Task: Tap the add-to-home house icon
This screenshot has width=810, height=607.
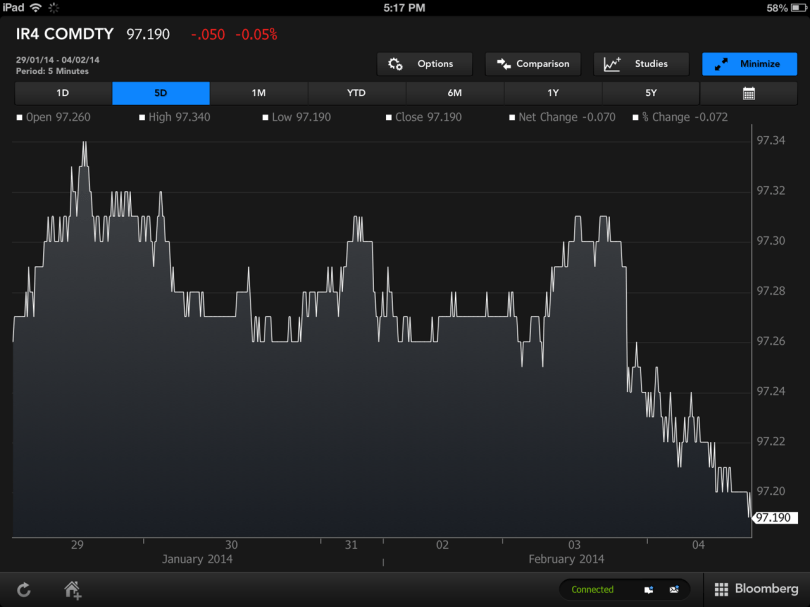Action: [72, 589]
